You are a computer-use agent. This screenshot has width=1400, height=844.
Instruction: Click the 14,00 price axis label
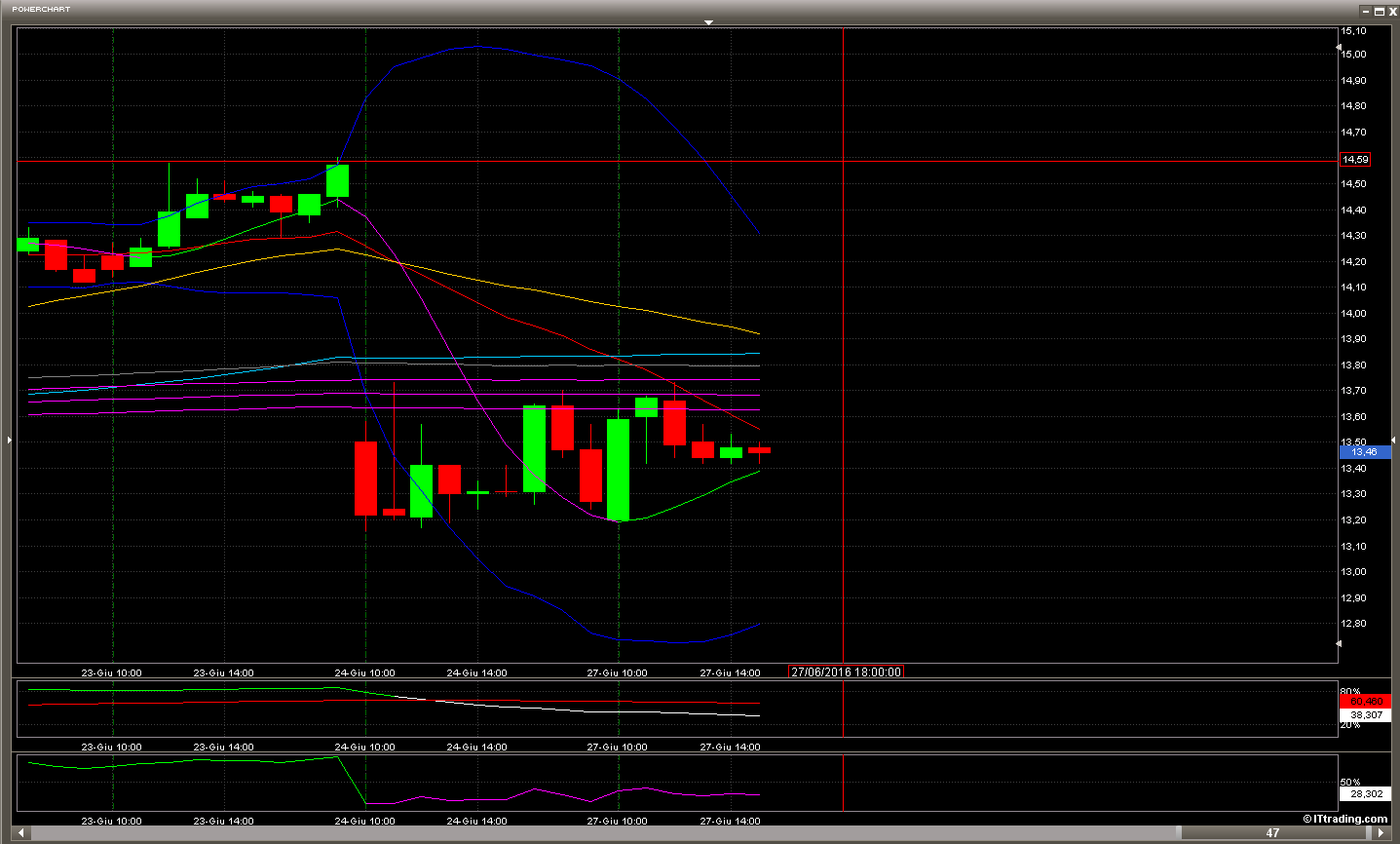pos(1353,313)
